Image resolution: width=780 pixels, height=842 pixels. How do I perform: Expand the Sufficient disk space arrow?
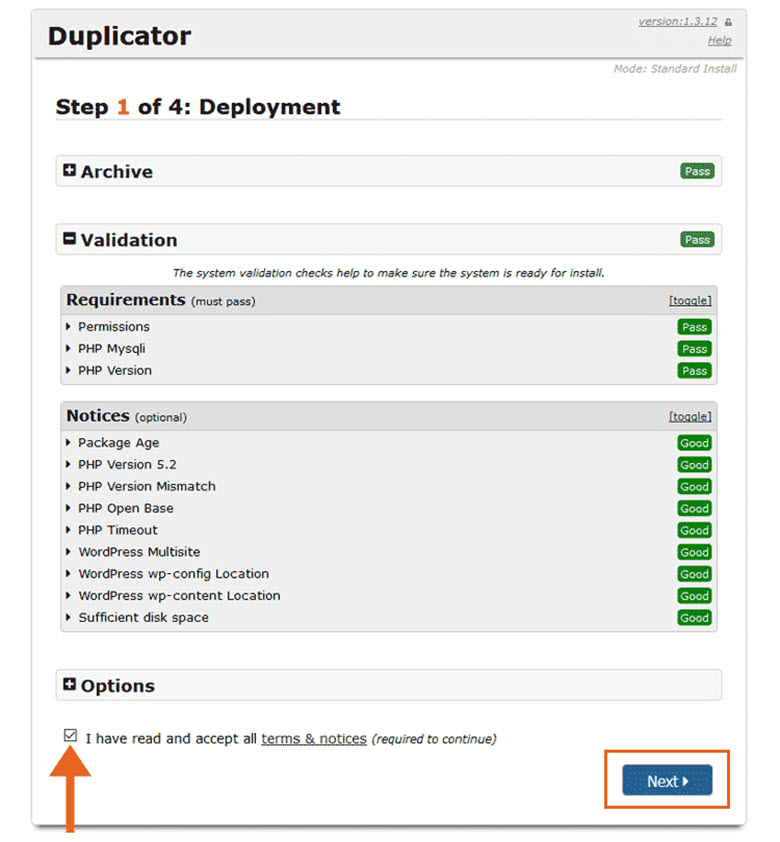pos(68,618)
